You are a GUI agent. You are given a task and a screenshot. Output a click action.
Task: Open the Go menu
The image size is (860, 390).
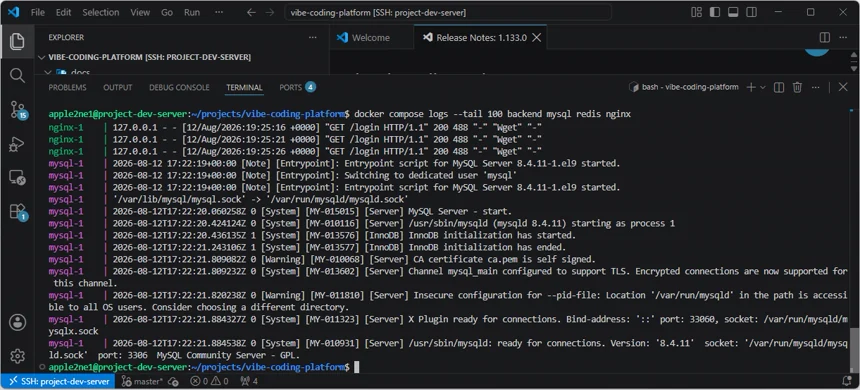167,12
